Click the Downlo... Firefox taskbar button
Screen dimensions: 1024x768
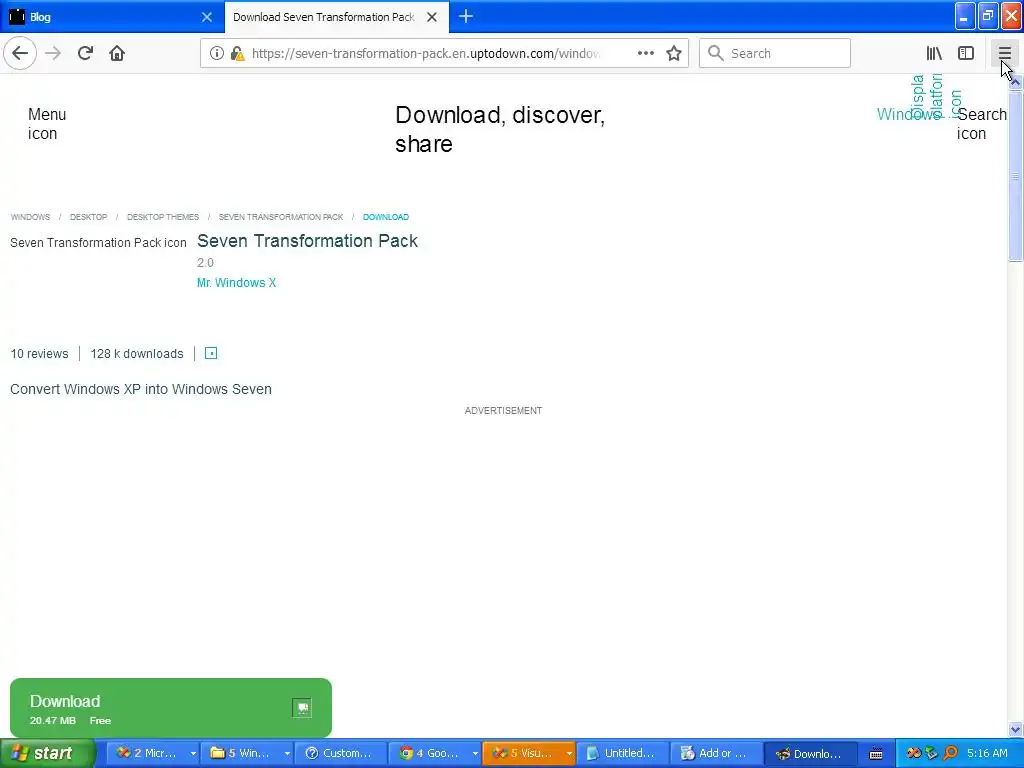[x=810, y=753]
